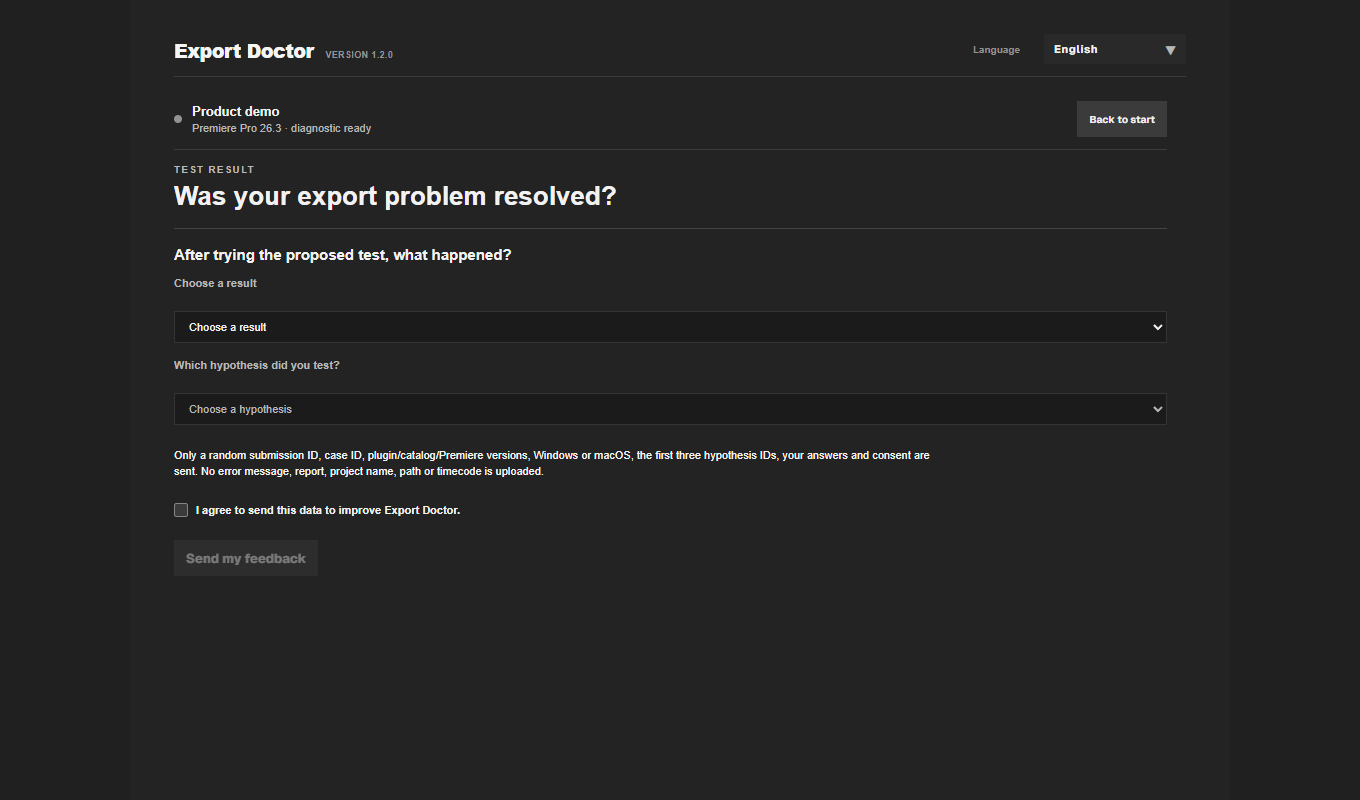Viewport: 1360px width, 800px height.
Task: Click the Only a random submission ID privacy notice
Action: 552,463
